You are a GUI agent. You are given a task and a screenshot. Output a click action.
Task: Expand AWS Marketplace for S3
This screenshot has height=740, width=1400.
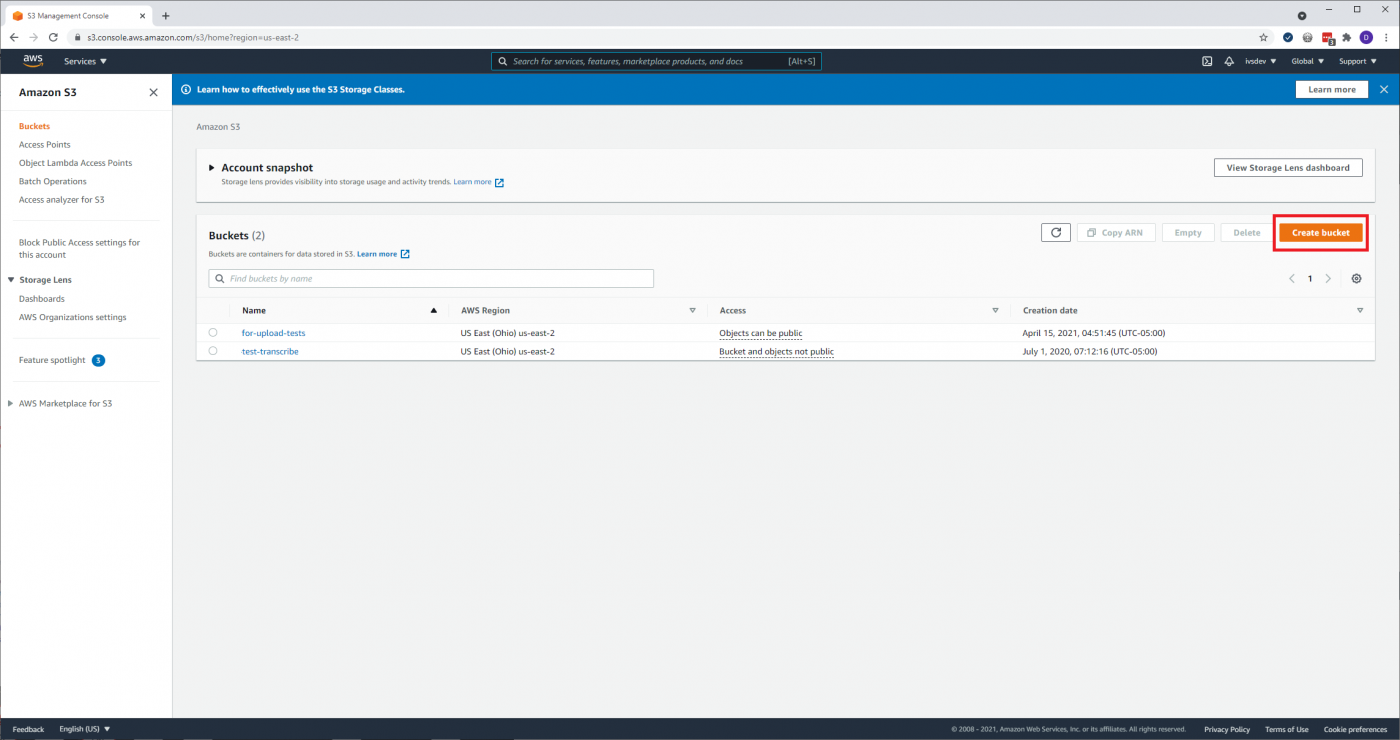(11, 403)
